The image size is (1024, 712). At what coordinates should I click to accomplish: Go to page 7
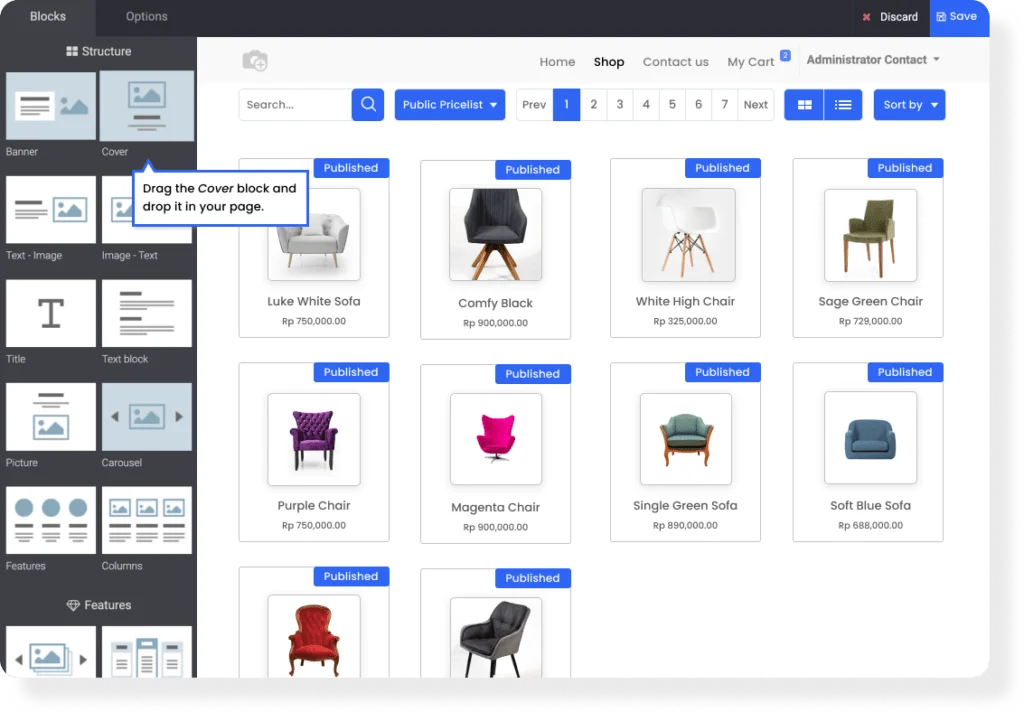tap(724, 105)
